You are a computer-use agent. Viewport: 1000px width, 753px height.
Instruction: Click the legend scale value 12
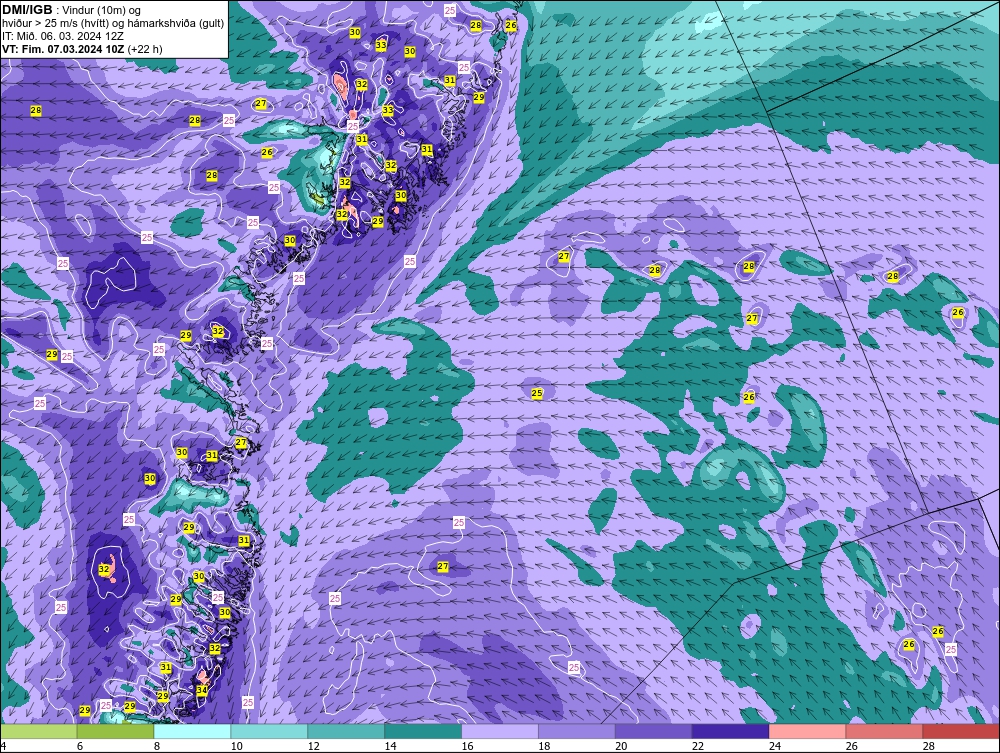[314, 746]
